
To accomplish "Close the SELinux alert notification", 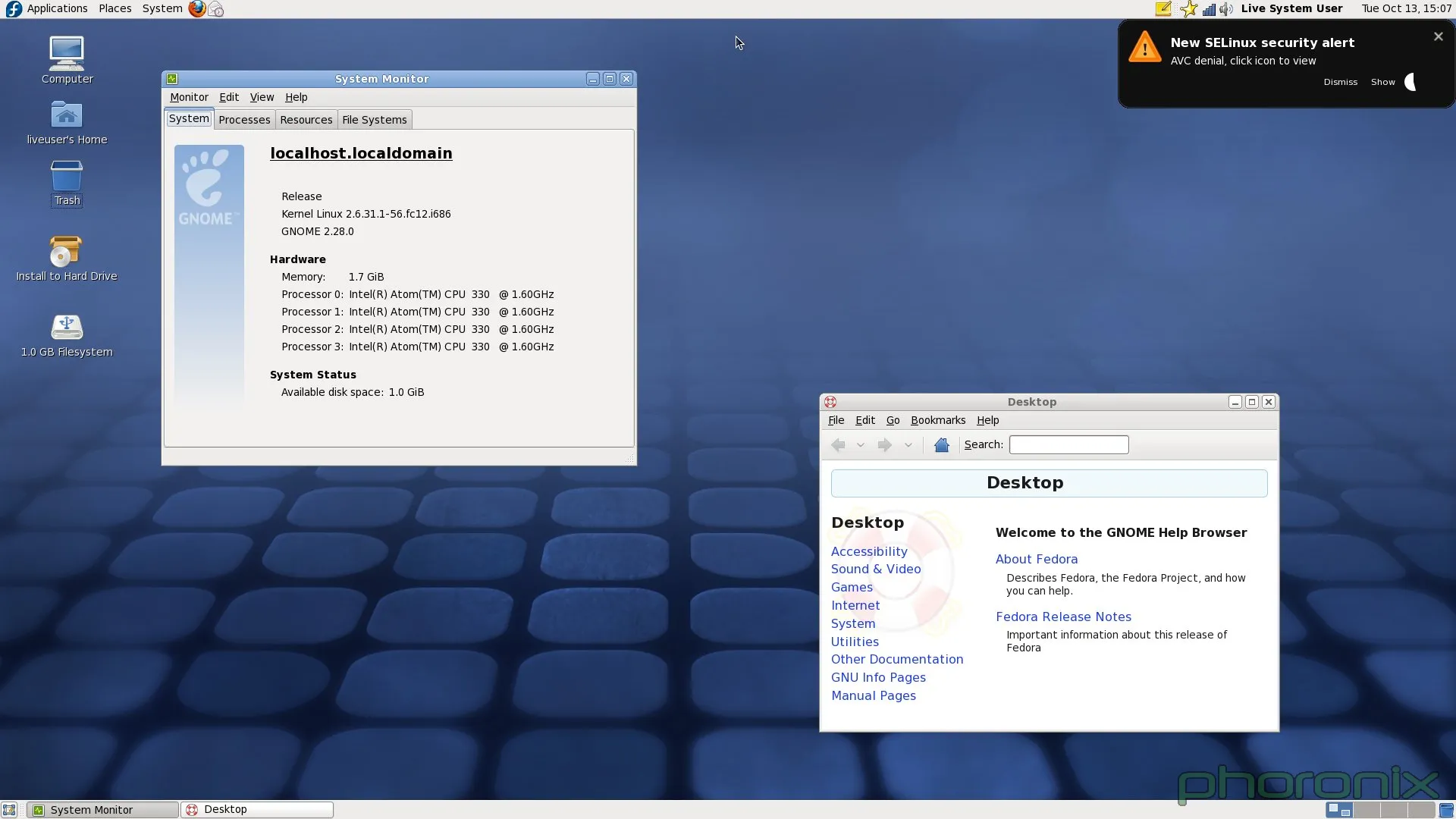I will tap(1438, 36).
